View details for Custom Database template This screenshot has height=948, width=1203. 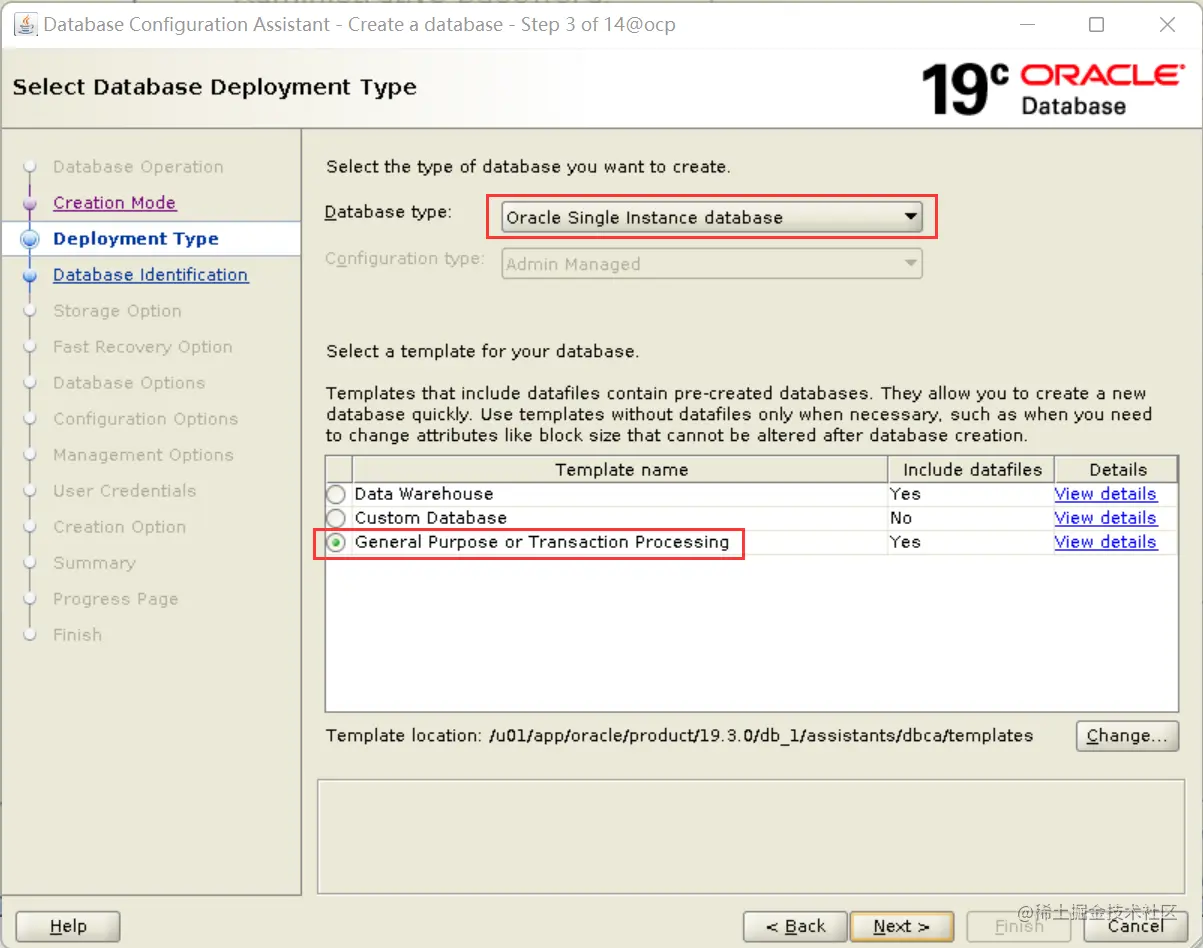[x=1105, y=518]
